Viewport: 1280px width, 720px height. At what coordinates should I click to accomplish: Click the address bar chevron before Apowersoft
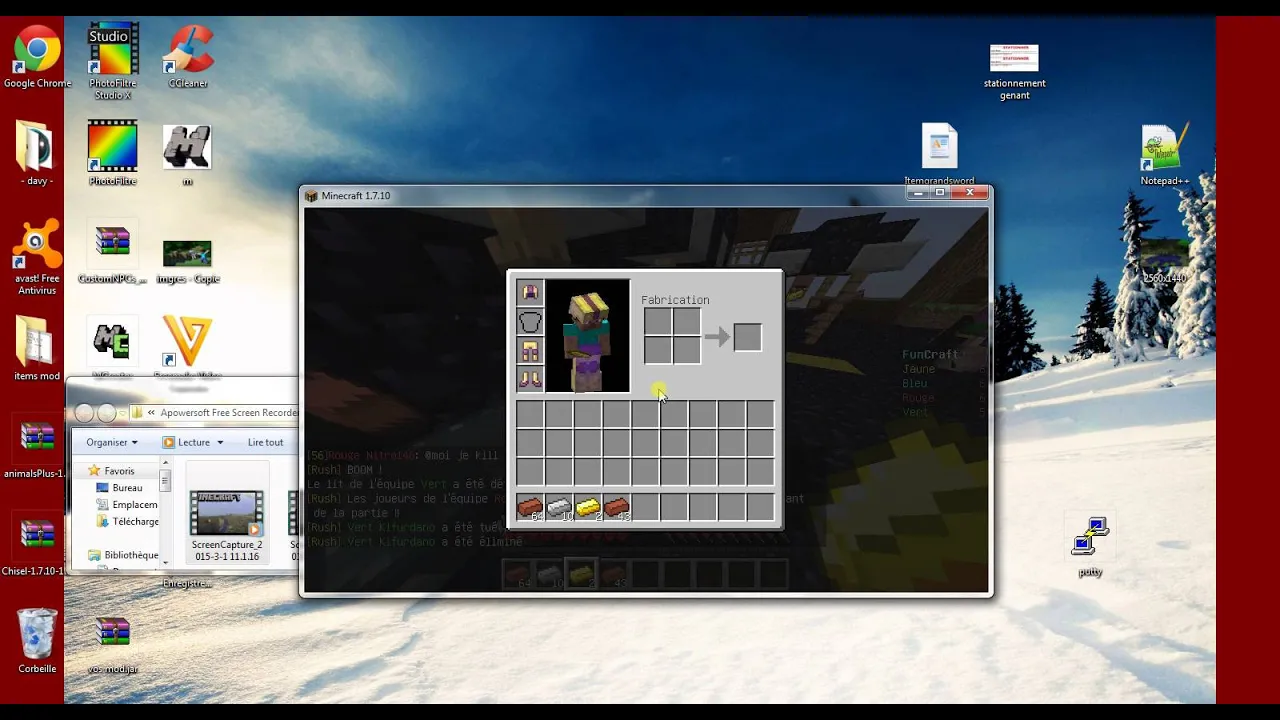(151, 413)
